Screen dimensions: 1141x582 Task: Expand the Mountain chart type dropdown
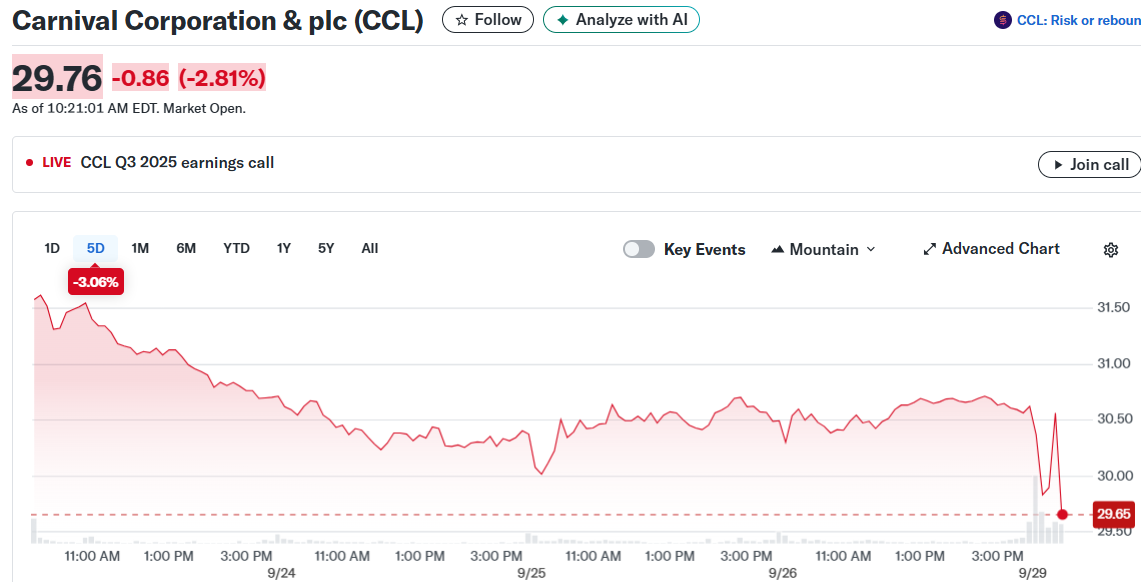[870, 250]
